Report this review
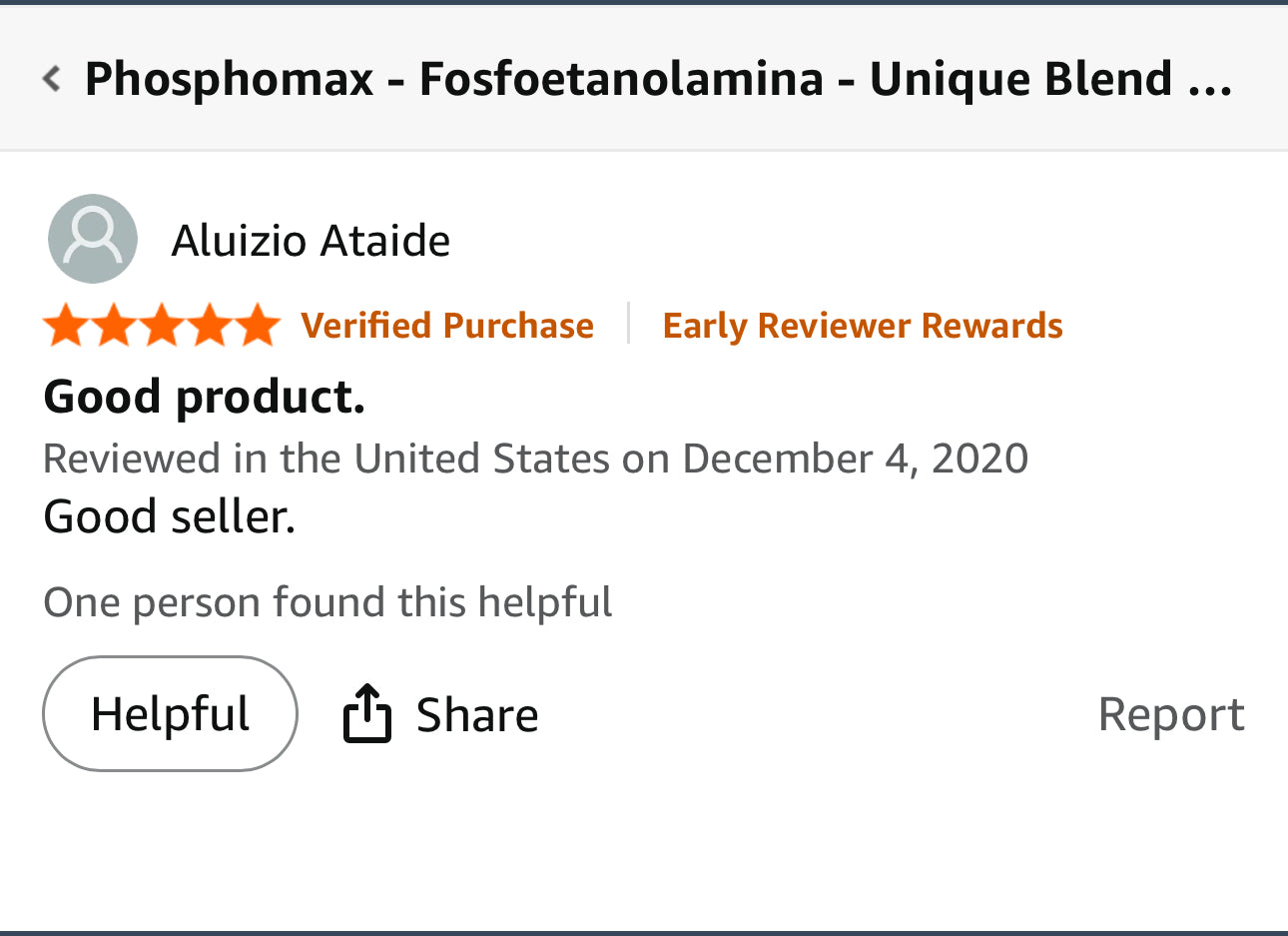This screenshot has height=936, width=1288. (x=1170, y=714)
